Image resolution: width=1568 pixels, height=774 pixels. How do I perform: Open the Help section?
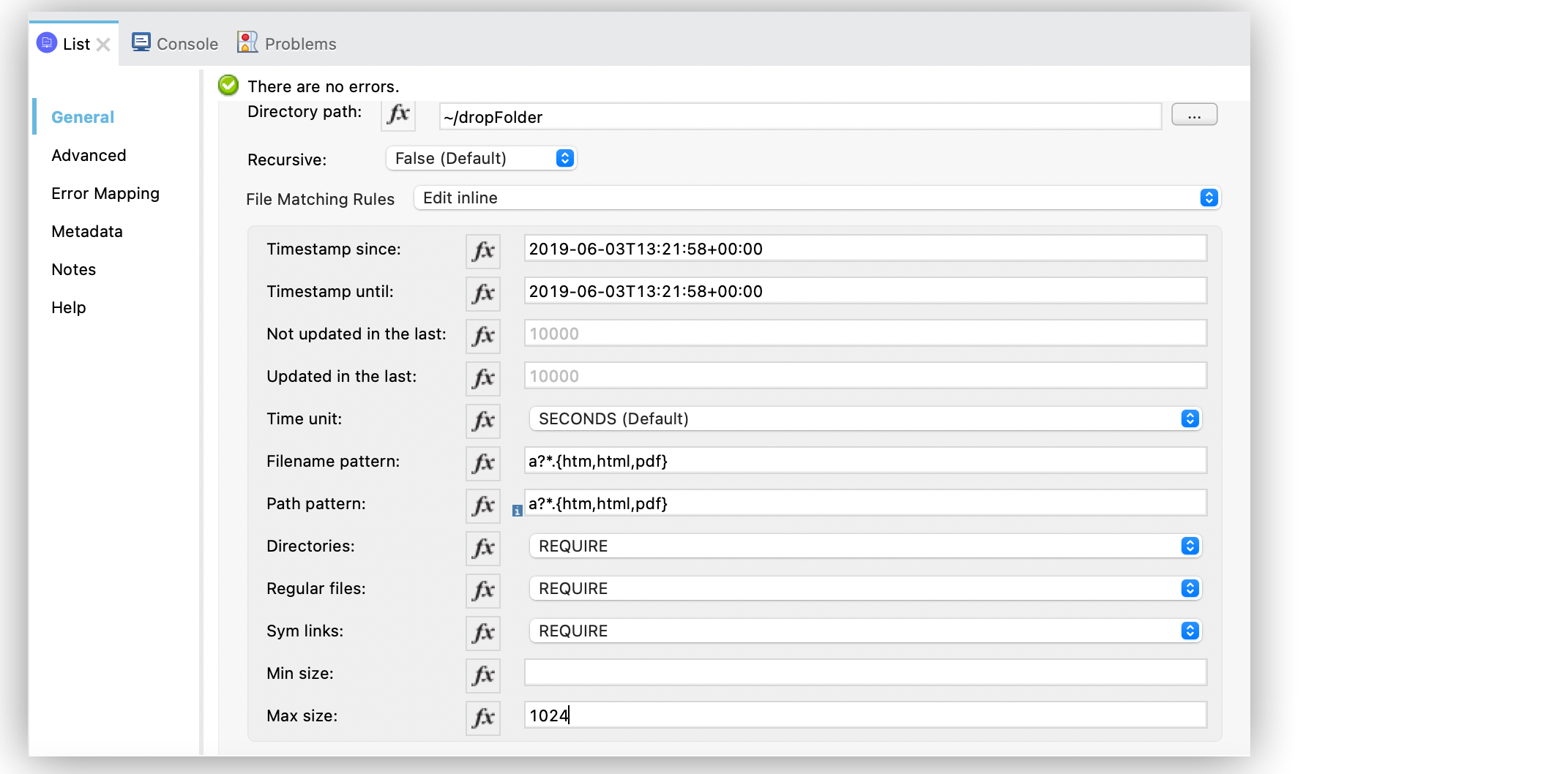click(x=69, y=307)
